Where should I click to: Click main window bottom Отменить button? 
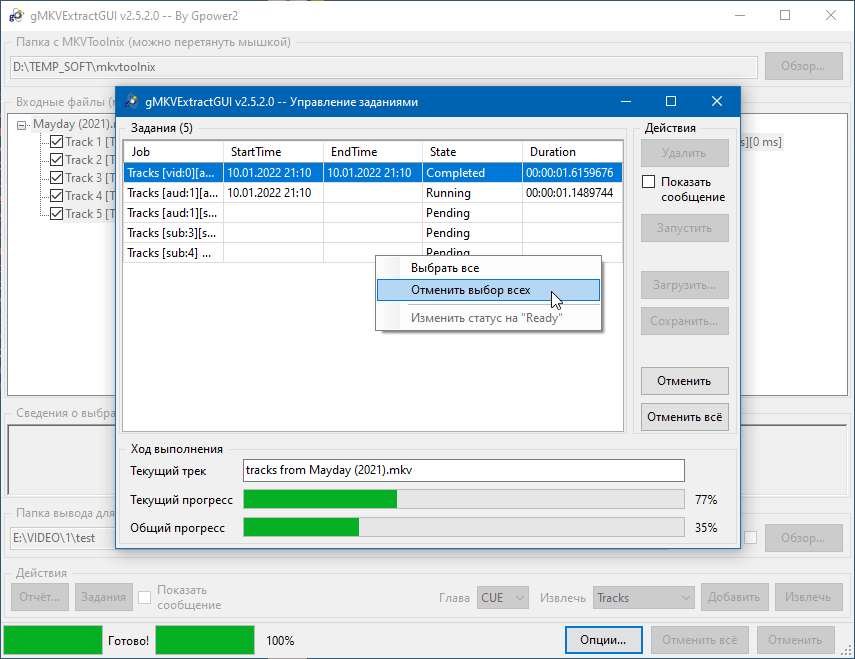(796, 640)
